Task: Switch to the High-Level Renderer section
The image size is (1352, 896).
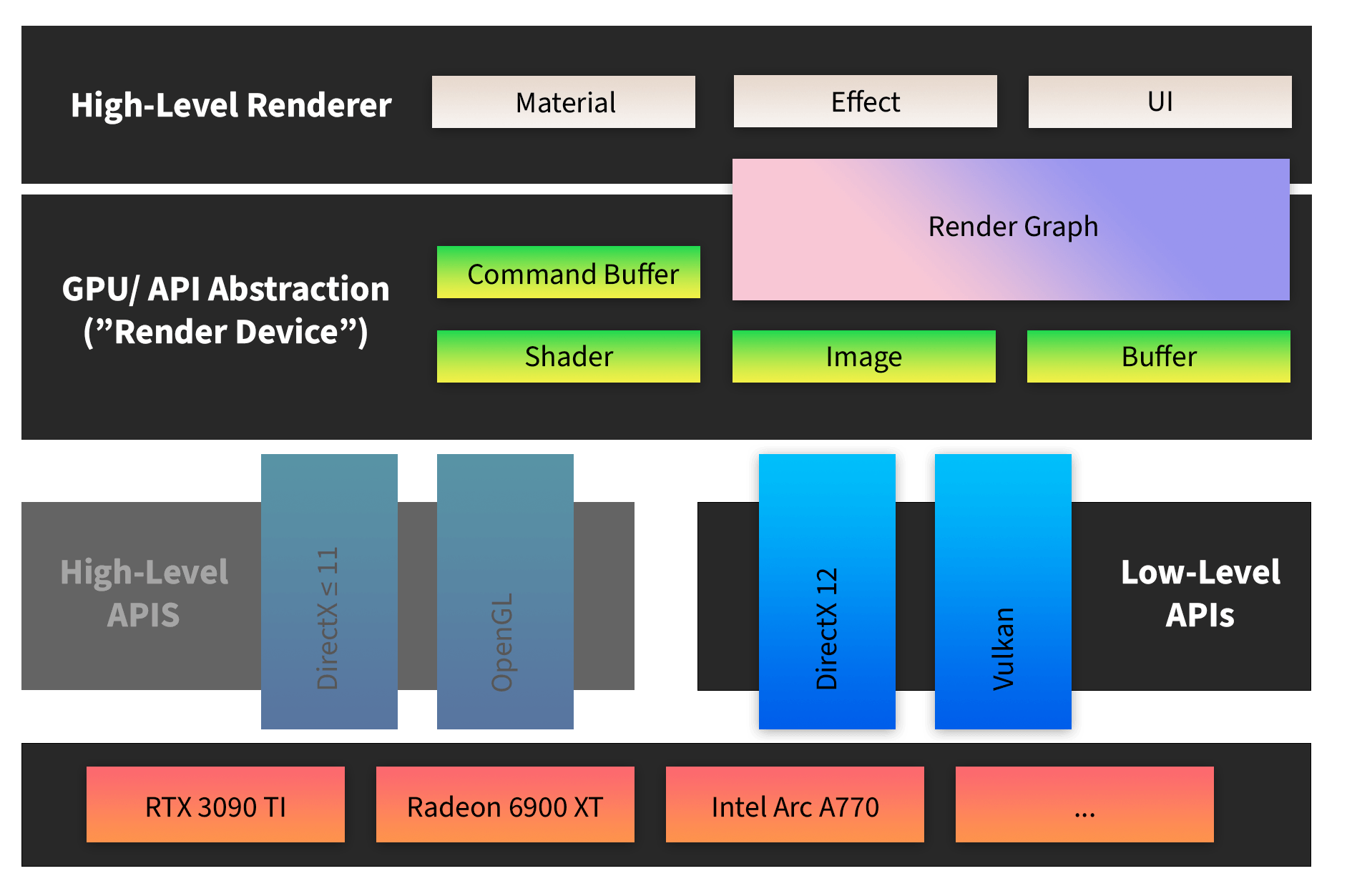Action: point(231,104)
